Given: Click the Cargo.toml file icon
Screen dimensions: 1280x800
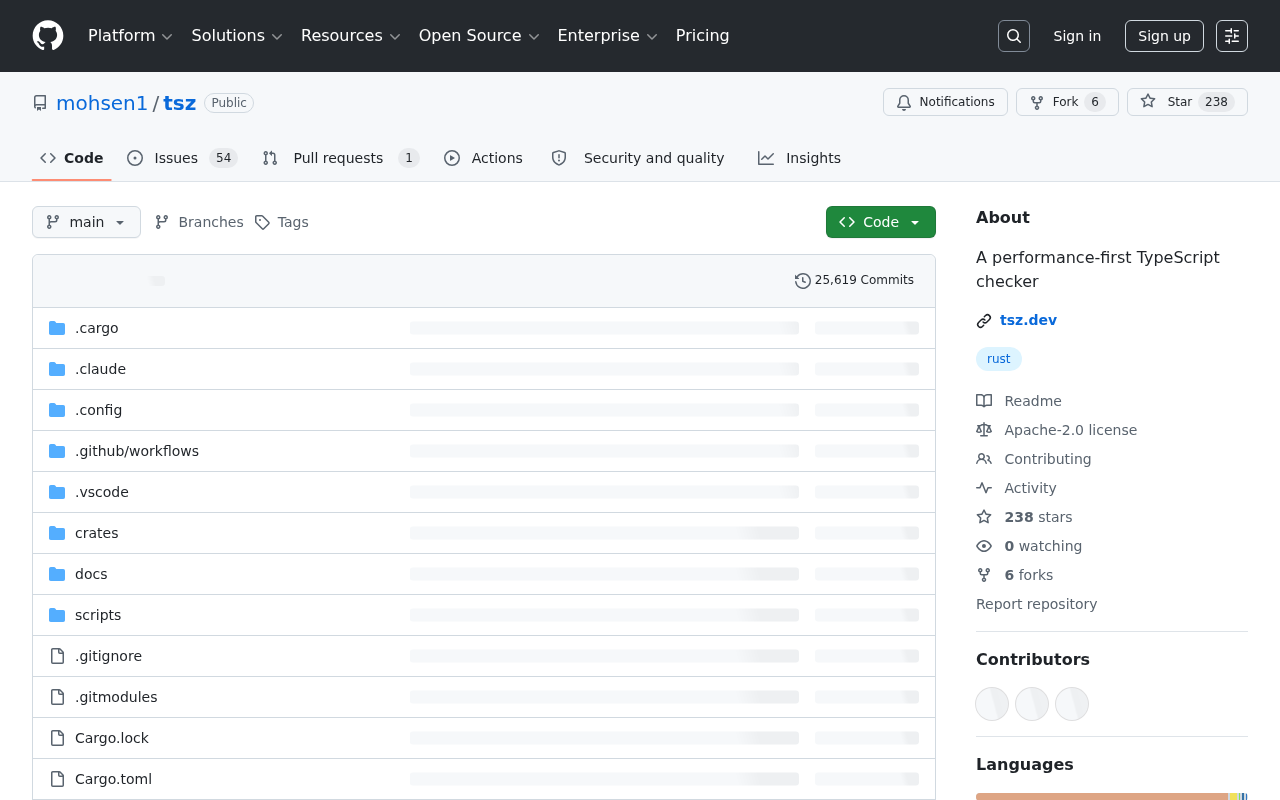Looking at the screenshot, I should 57,779.
